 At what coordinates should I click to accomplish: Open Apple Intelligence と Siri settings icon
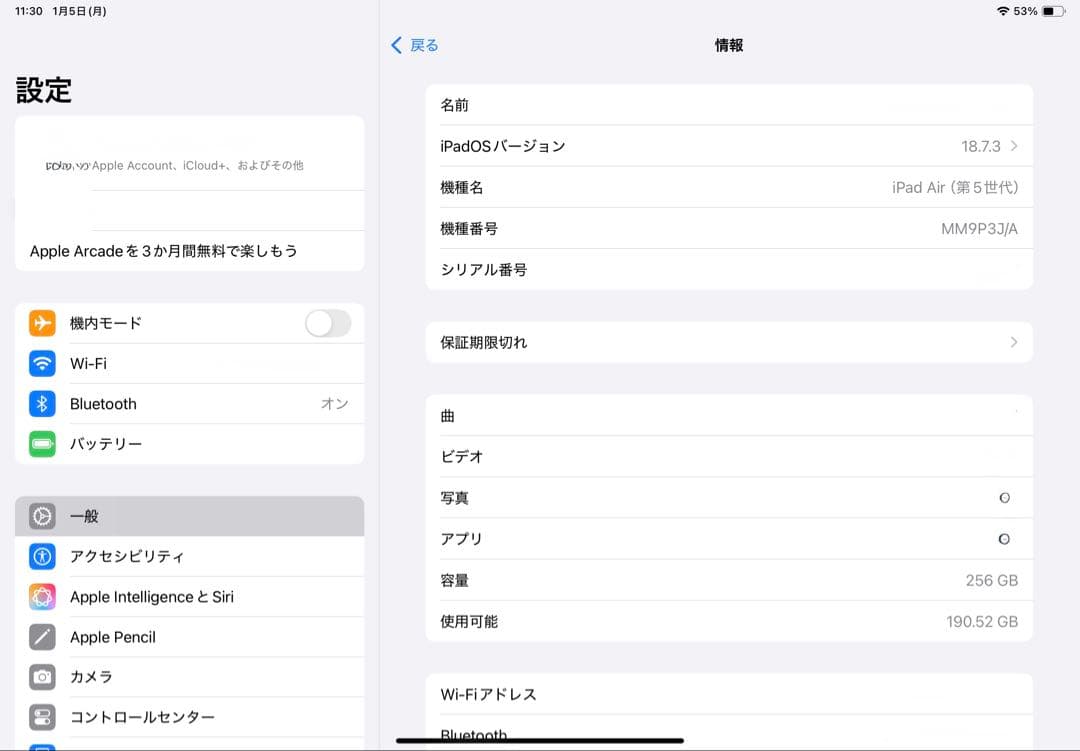[41, 596]
